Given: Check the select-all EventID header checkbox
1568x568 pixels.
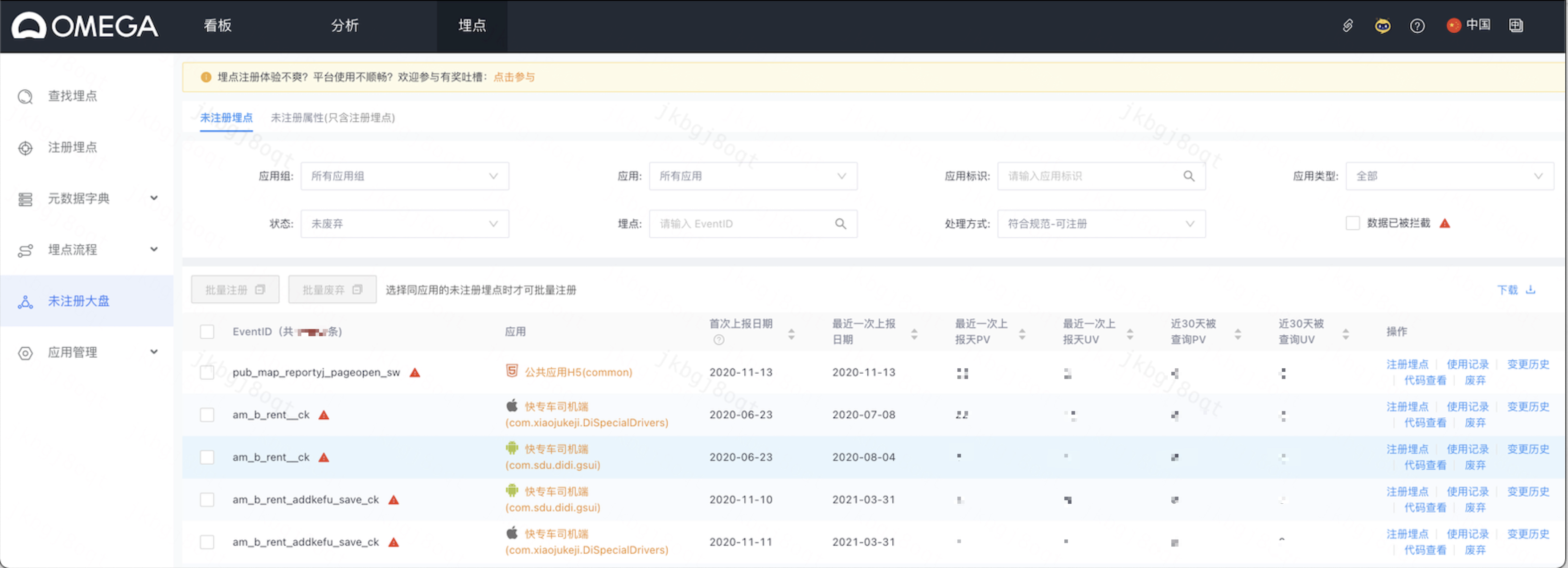Looking at the screenshot, I should (207, 332).
